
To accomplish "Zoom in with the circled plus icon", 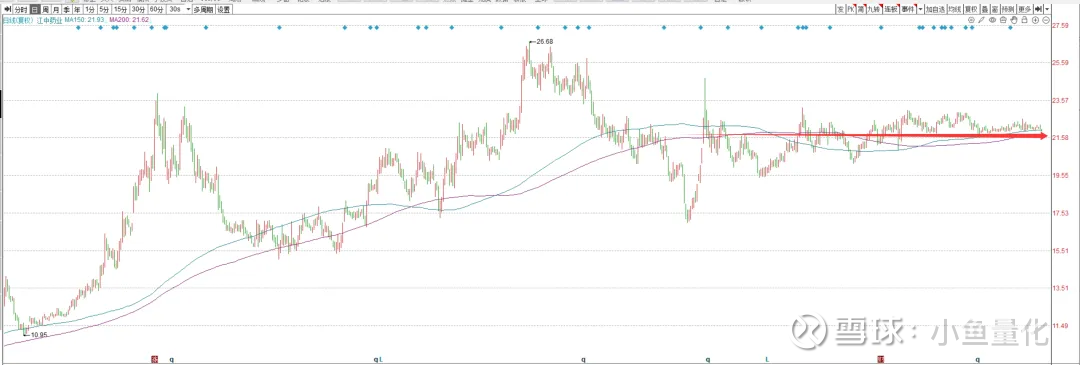I will tap(1035, 20).
